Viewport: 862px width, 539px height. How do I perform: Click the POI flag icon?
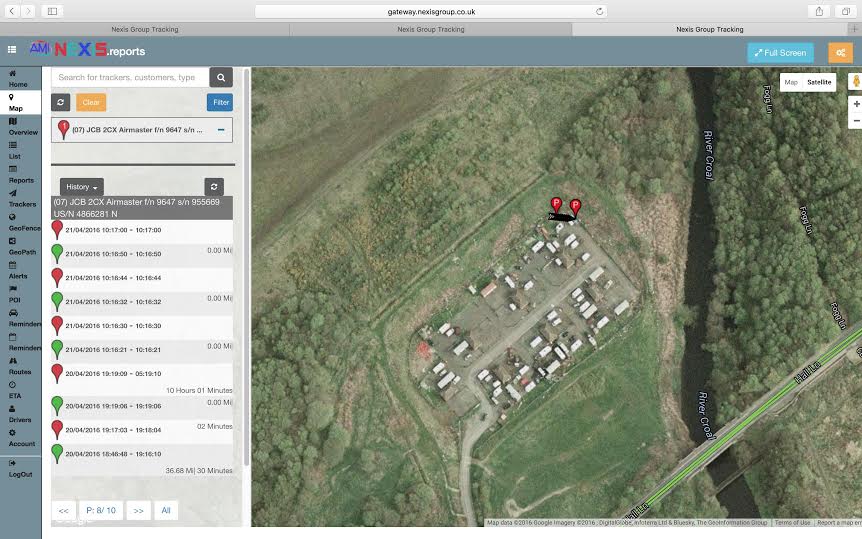12,289
